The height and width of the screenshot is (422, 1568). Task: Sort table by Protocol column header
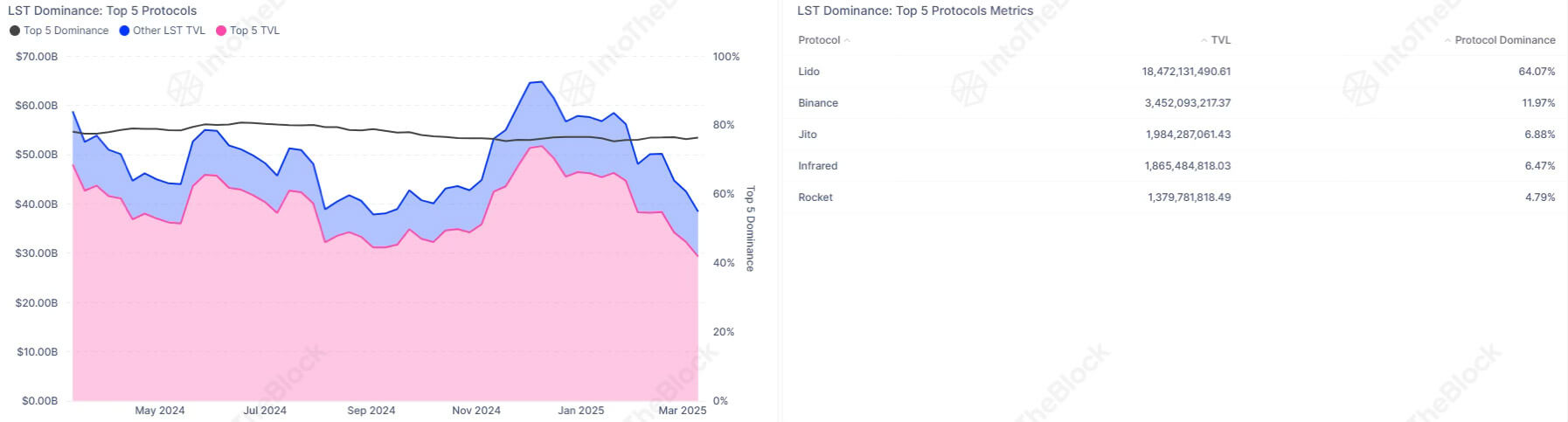tap(819, 40)
